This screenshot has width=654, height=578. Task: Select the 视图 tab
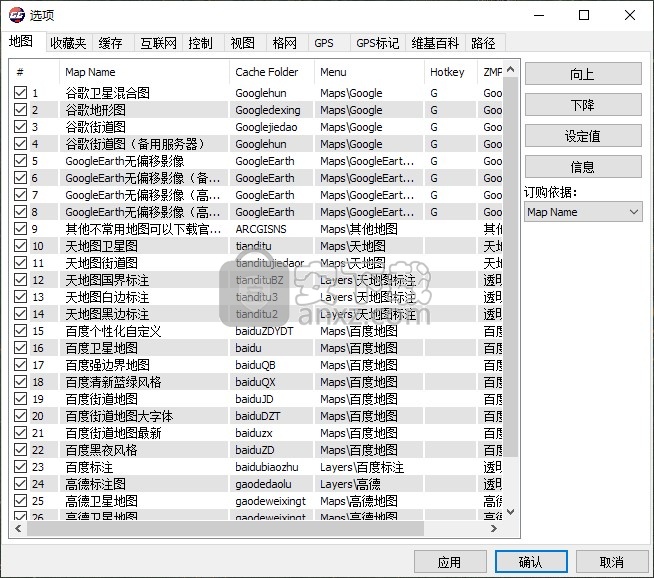point(243,43)
